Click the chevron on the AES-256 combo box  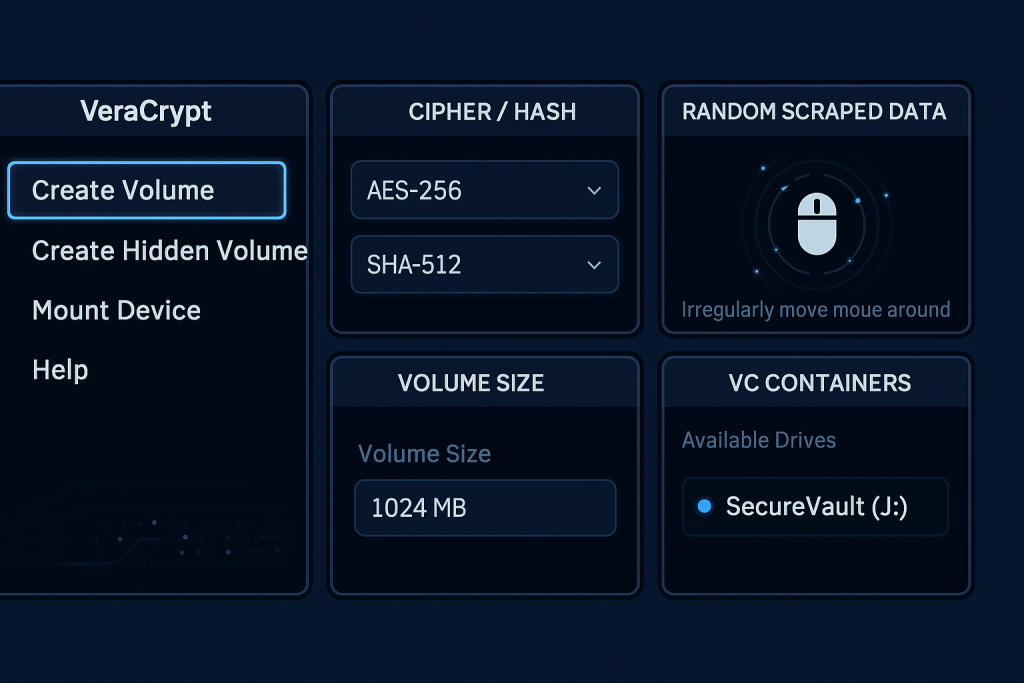pos(596,190)
